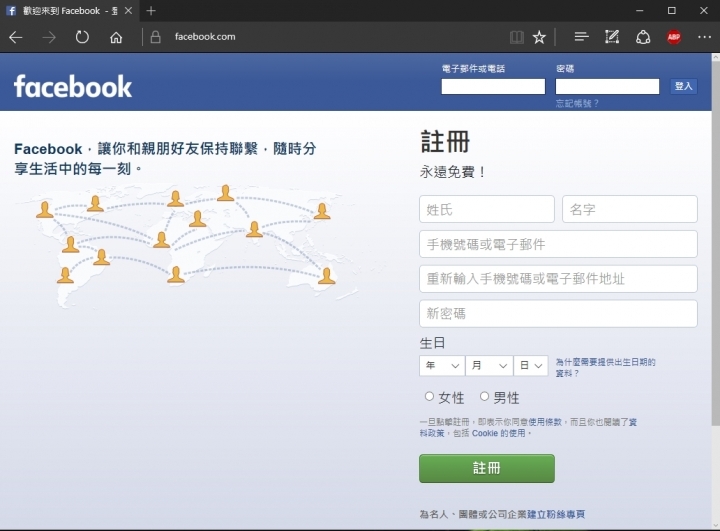Open the Cookie 的使用 link
This screenshot has height=531, width=720.
click(x=499, y=433)
